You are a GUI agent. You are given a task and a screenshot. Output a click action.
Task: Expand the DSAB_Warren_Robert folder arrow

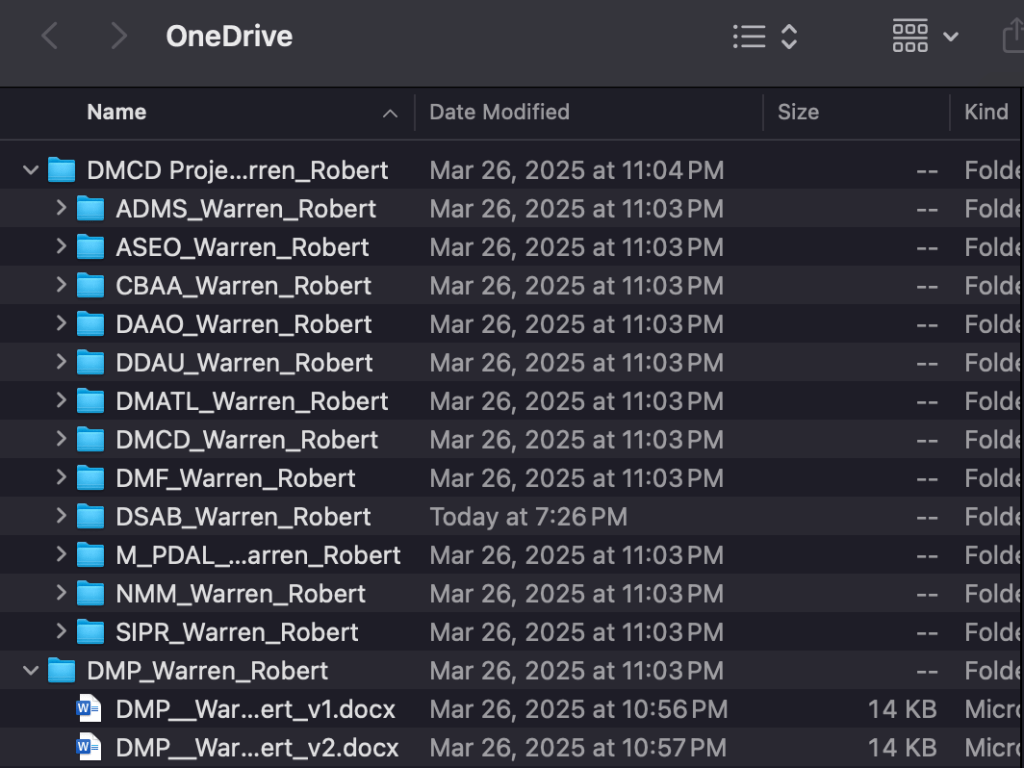coord(61,517)
